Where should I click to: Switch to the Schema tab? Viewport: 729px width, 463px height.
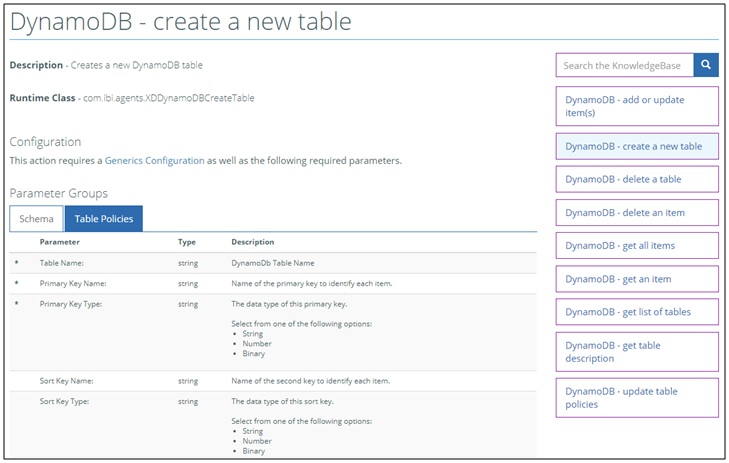click(x=36, y=218)
